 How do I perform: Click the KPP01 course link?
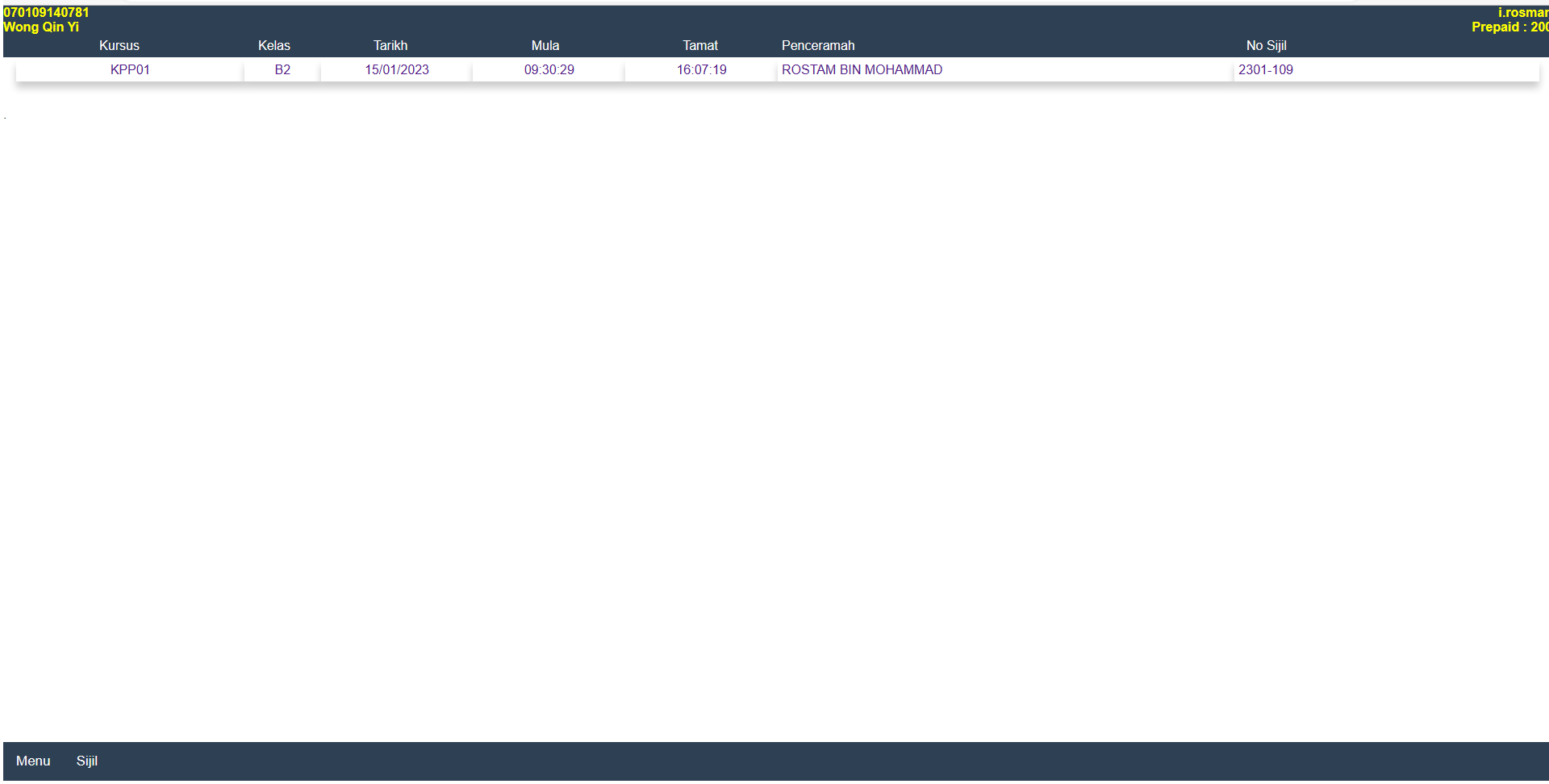130,70
